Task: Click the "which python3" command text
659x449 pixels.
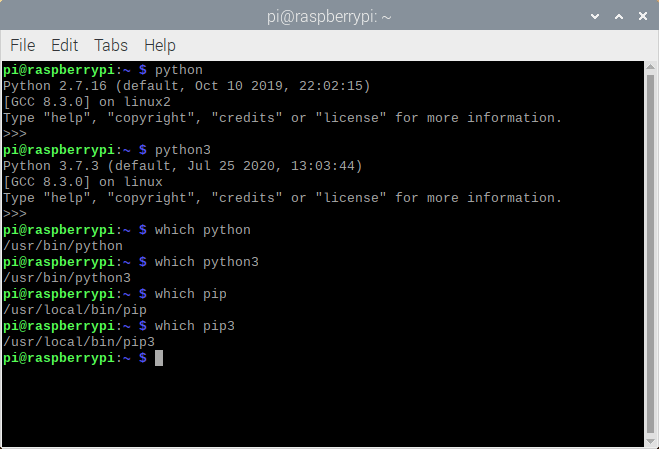Action: tap(207, 262)
